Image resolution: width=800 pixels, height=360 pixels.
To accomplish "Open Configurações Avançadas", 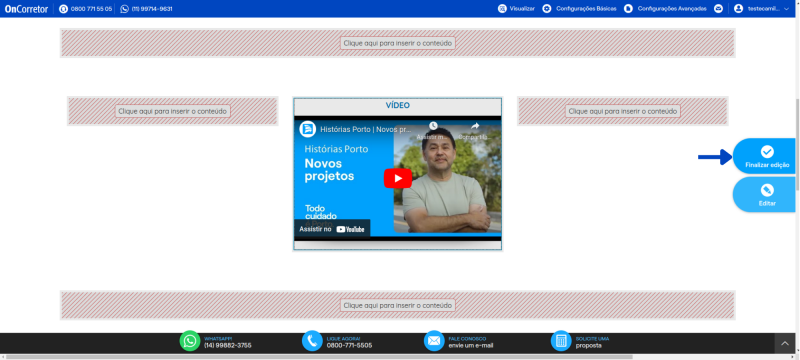I will tap(672, 9).
